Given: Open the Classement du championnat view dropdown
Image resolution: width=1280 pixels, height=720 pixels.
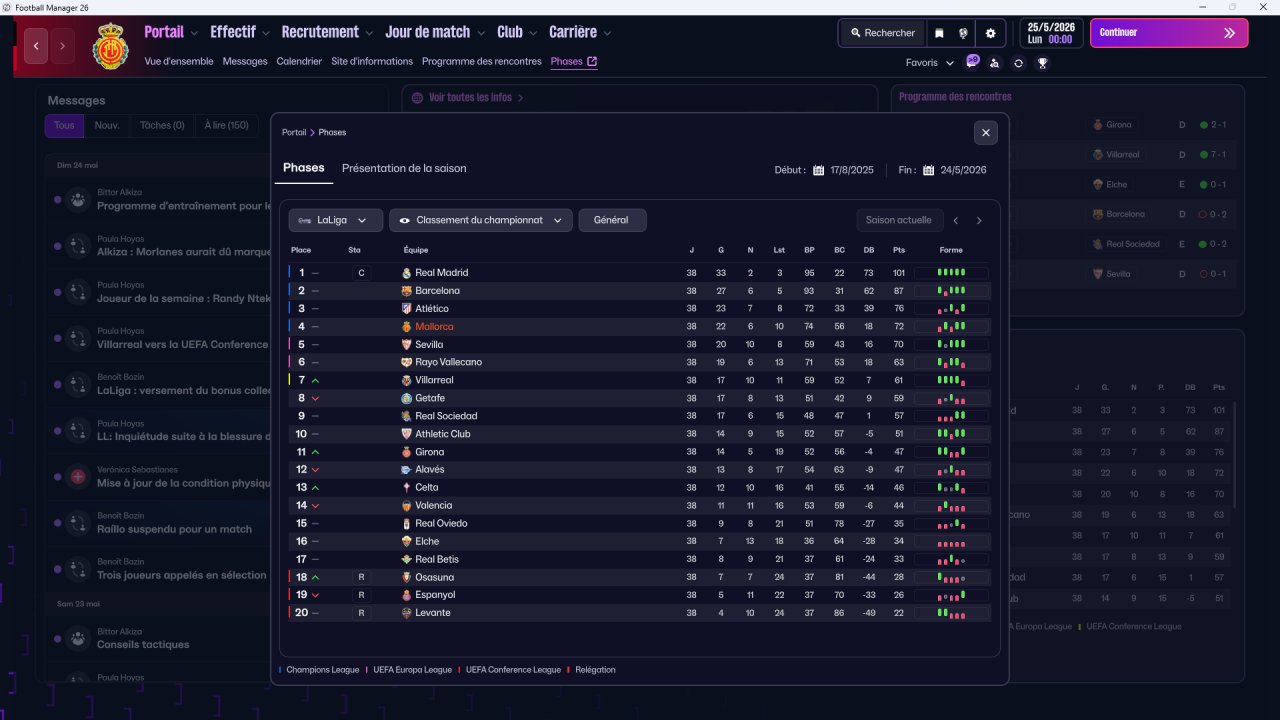Looking at the screenshot, I should (481, 220).
